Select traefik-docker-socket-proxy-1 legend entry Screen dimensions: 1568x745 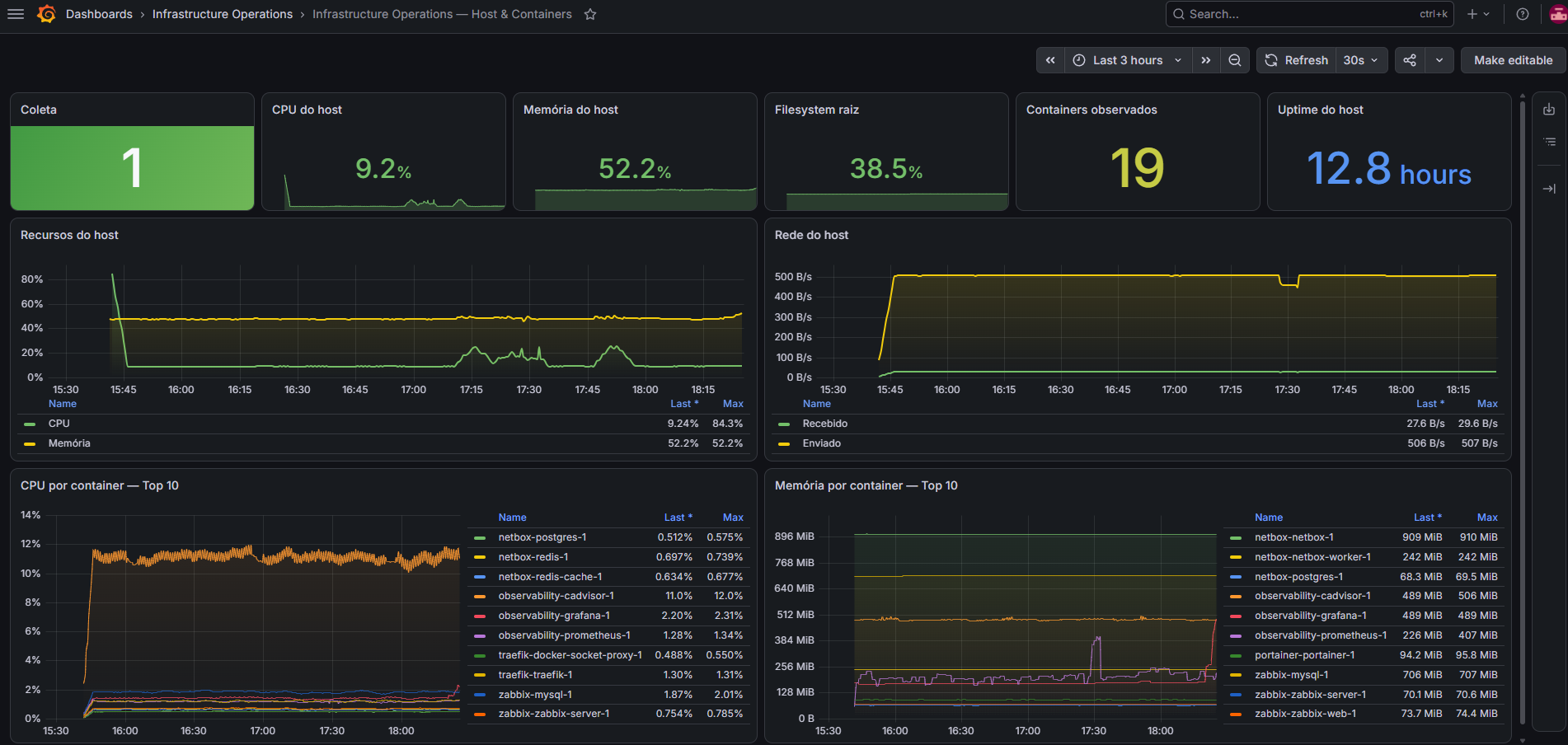click(570, 655)
